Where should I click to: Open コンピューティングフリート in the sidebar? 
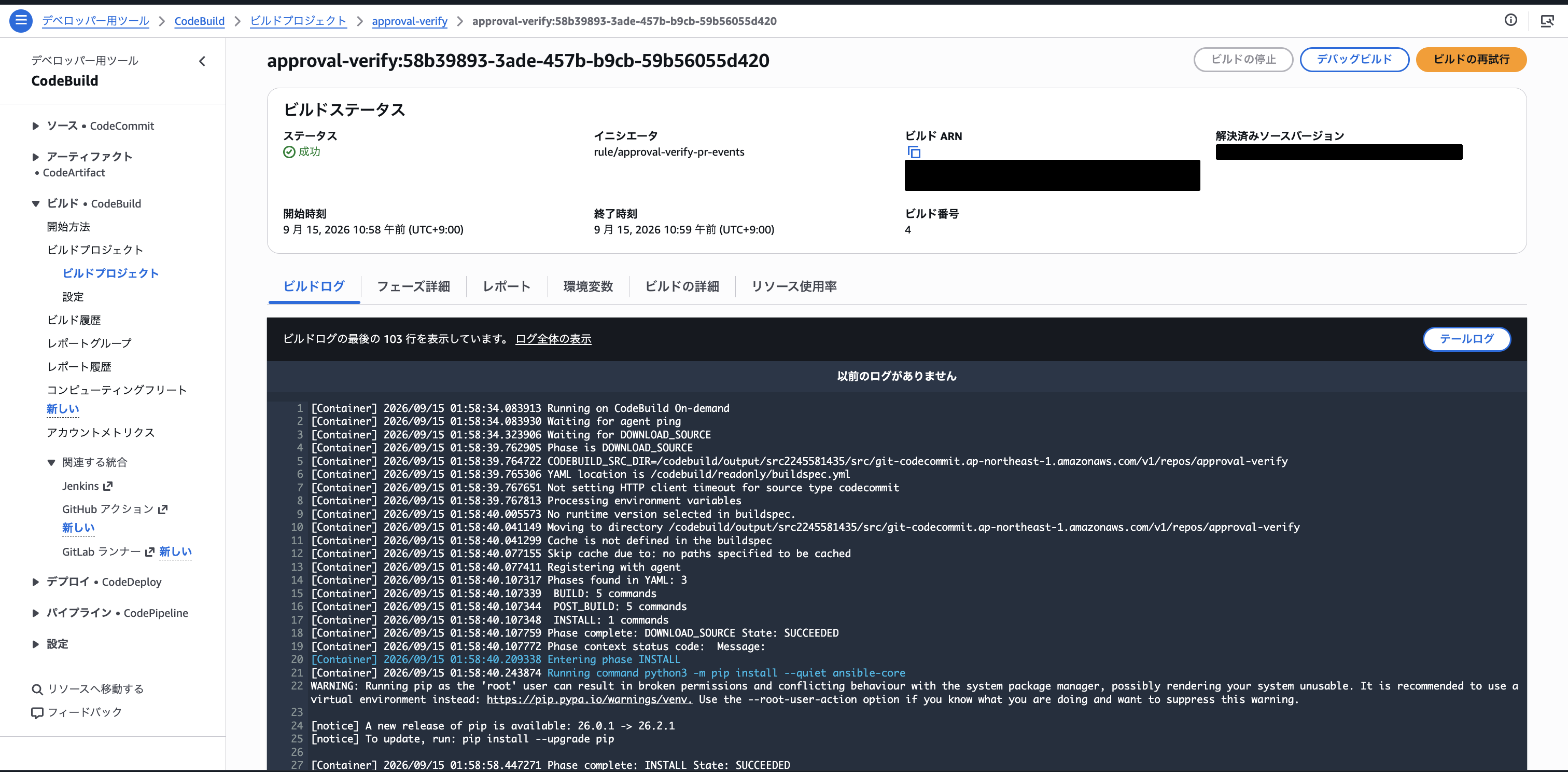[x=117, y=390]
